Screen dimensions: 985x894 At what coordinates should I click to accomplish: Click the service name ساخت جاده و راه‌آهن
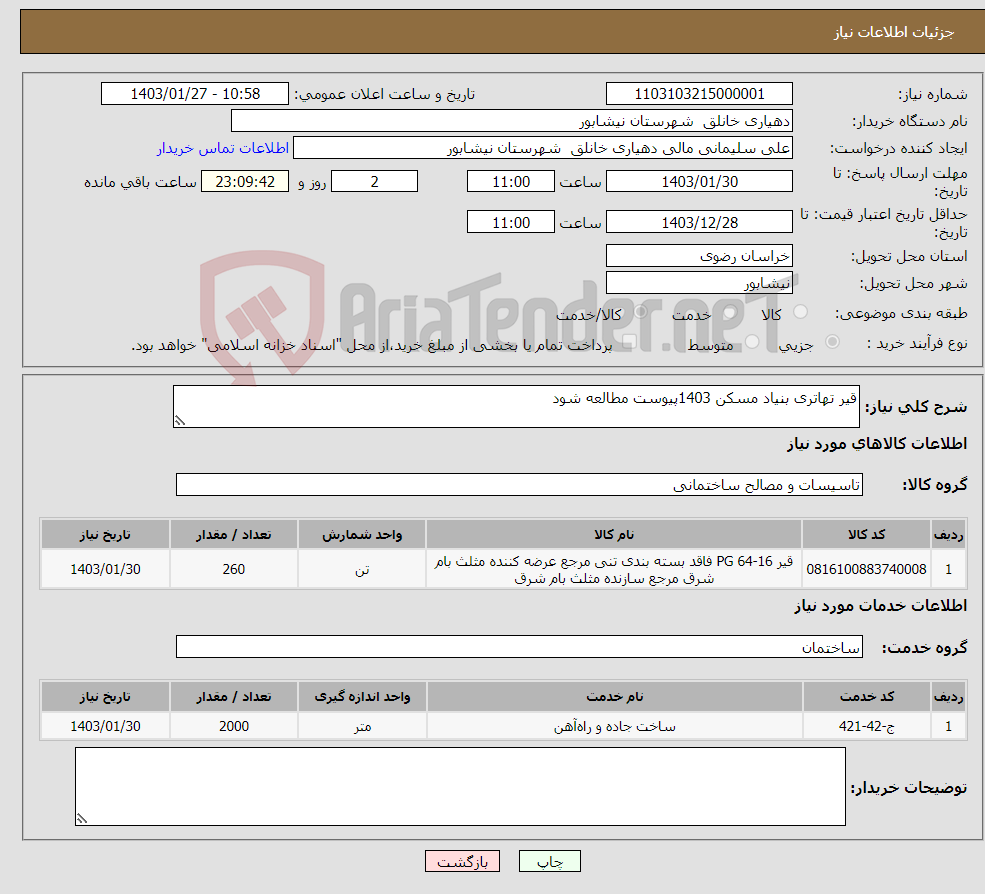pos(614,726)
